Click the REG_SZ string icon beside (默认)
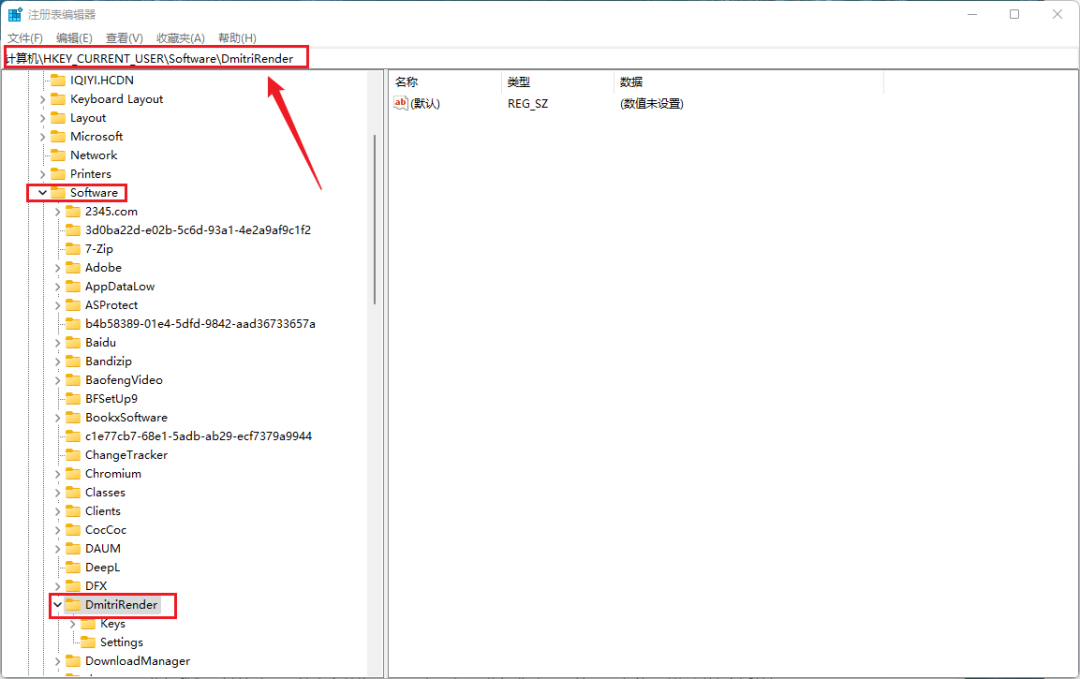This screenshot has width=1080, height=679. pos(400,103)
